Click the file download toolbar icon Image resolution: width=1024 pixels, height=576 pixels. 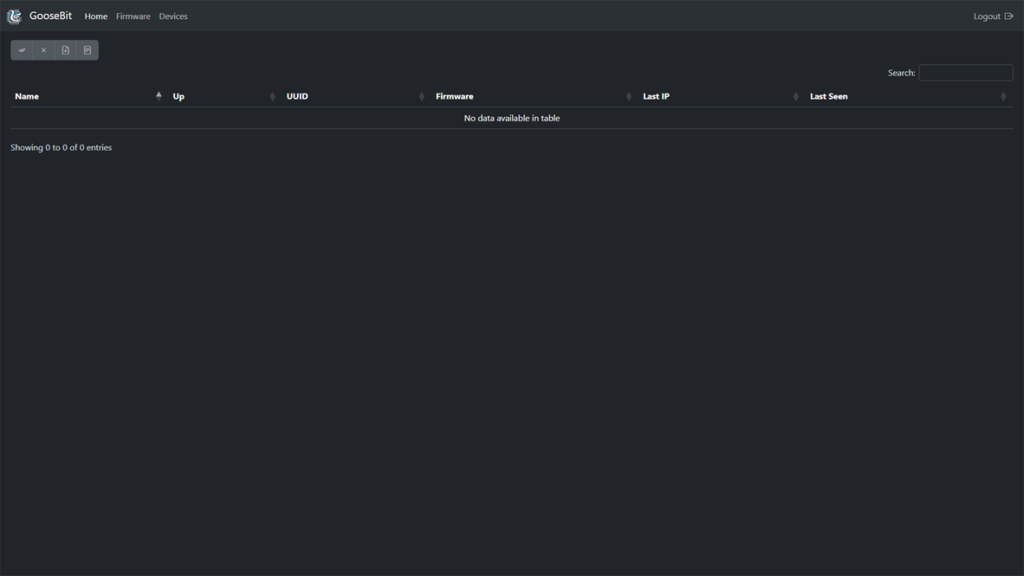[x=65, y=50]
